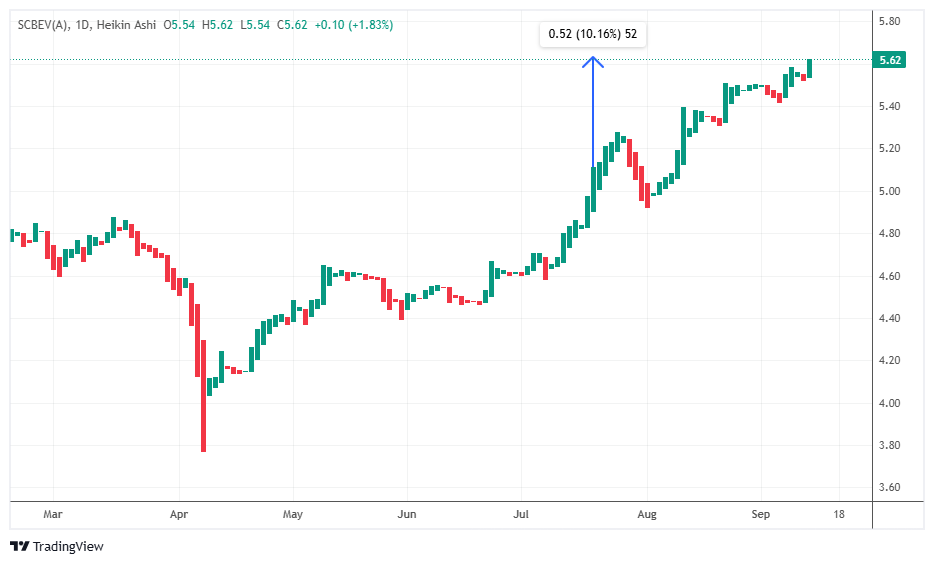Click the last green candle on the right
Screen dimensions: 934x564
tap(809, 68)
